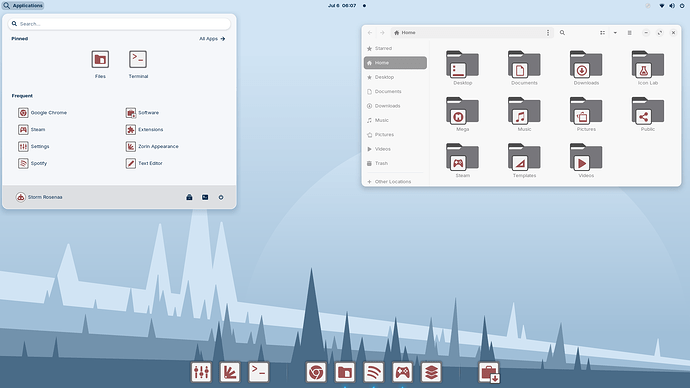Open All Apps link in app menu
This screenshot has height=388, width=690.
tap(212, 39)
